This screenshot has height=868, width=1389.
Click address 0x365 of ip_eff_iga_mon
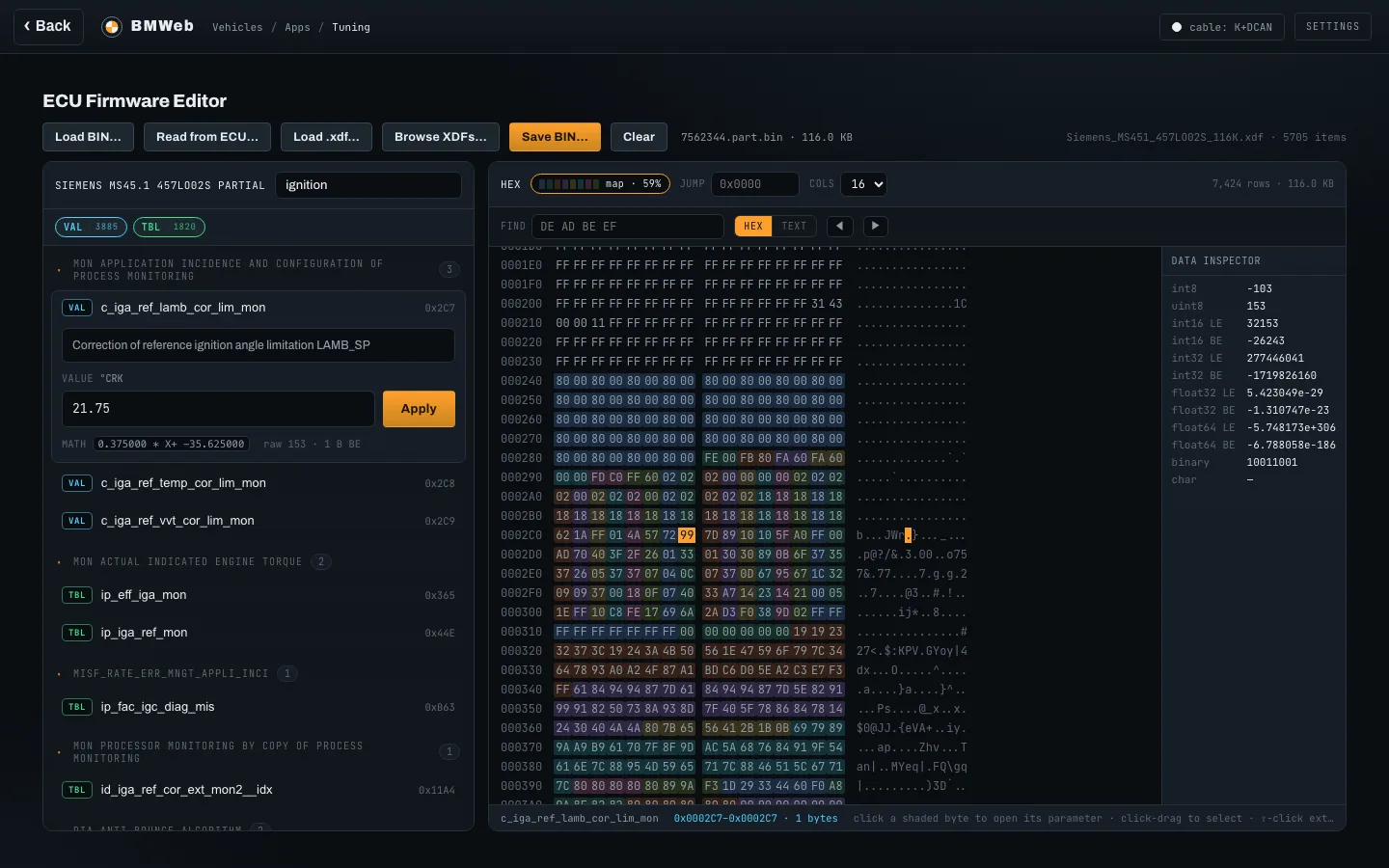(440, 595)
